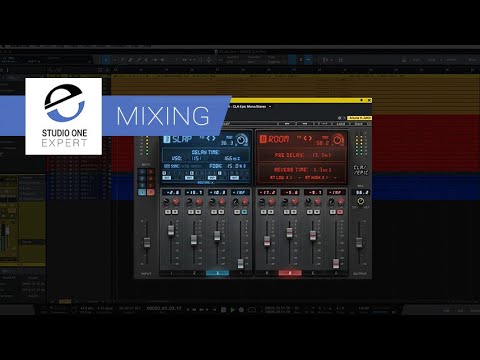
Task: Toggle the right button under delay 2 knobs
Action: coord(198,212)
